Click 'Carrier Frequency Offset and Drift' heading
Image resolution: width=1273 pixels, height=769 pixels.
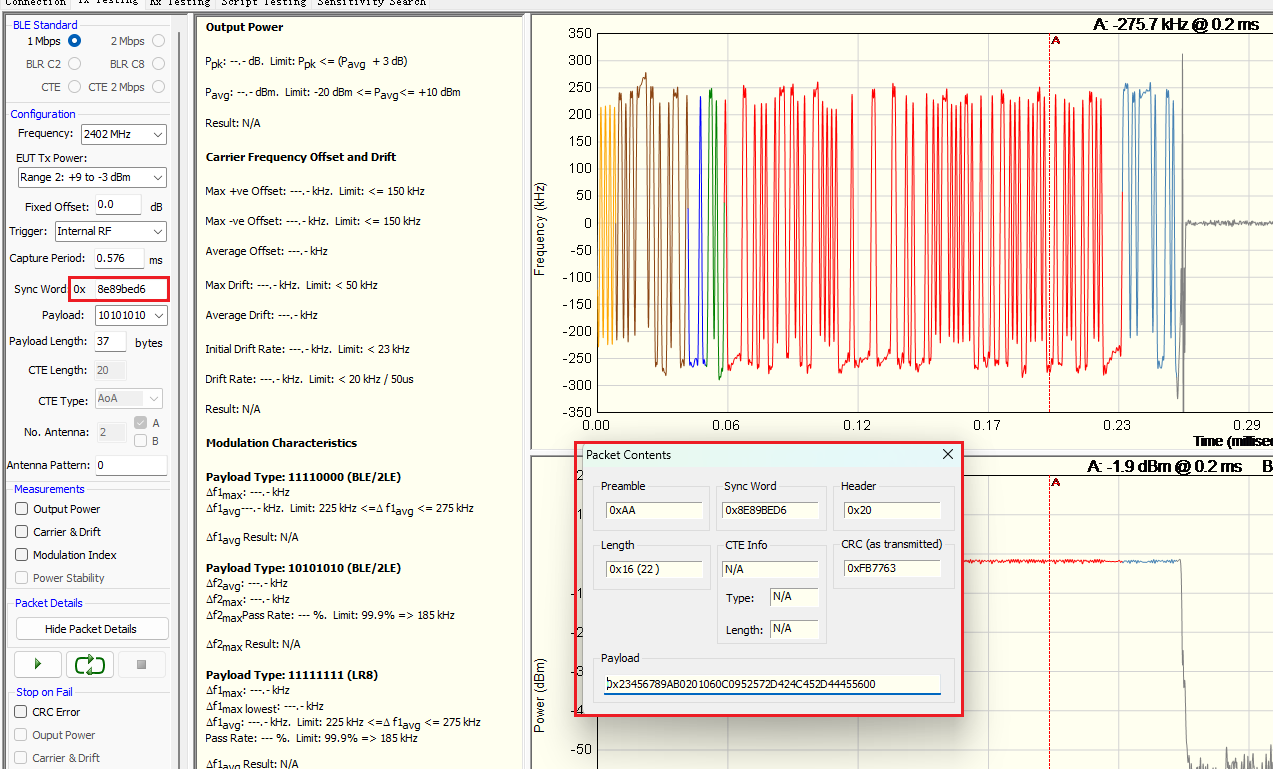click(x=301, y=157)
